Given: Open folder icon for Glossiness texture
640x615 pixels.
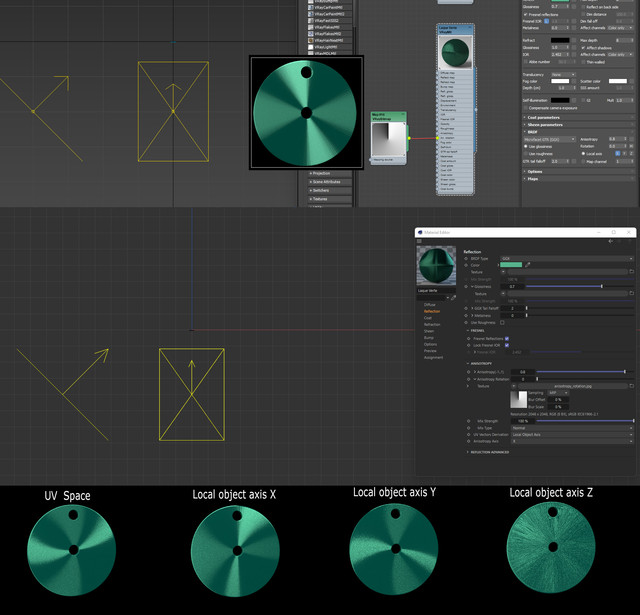Looking at the screenshot, I should coord(631,293).
